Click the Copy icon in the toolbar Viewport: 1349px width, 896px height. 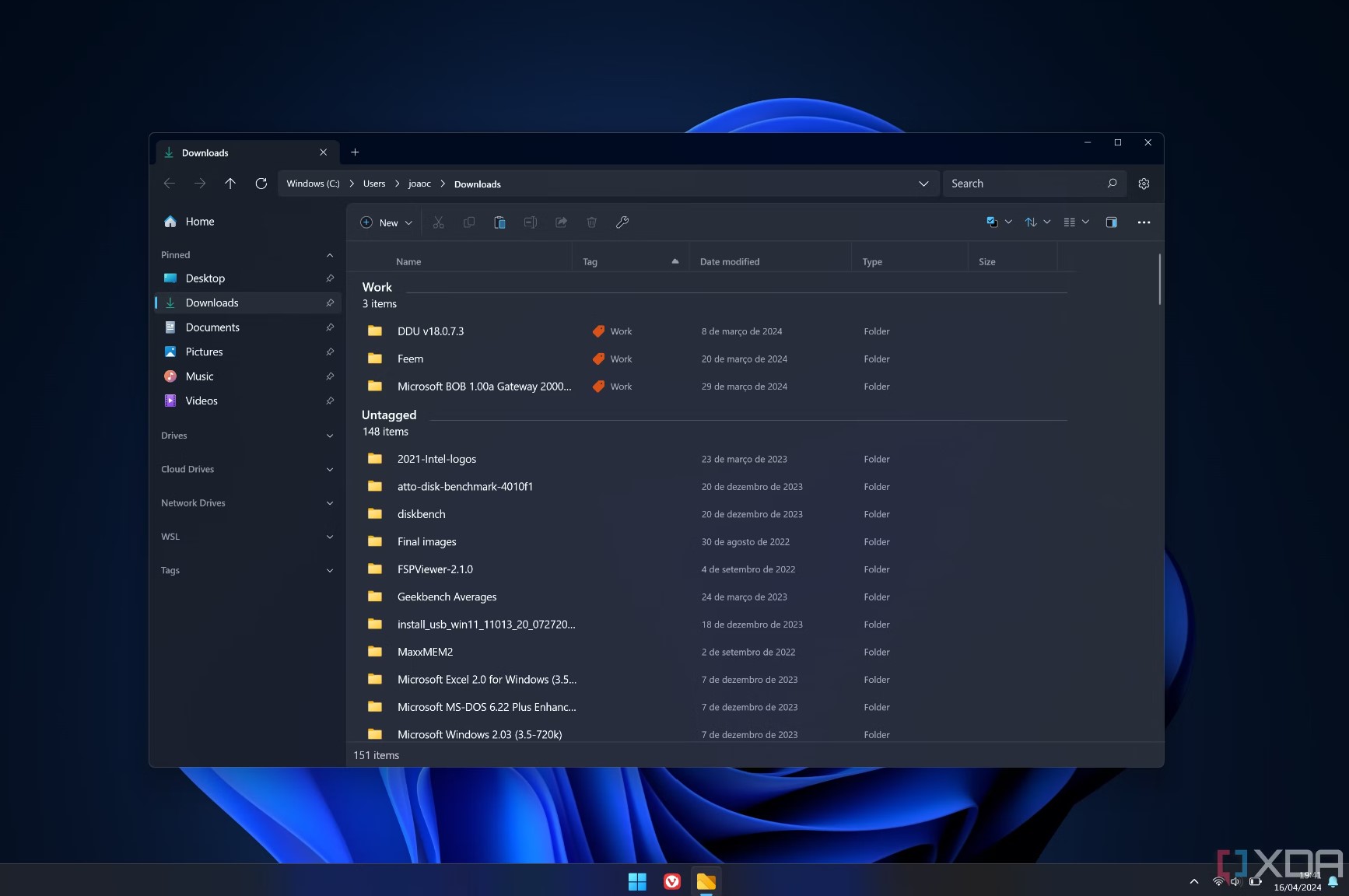(x=469, y=222)
